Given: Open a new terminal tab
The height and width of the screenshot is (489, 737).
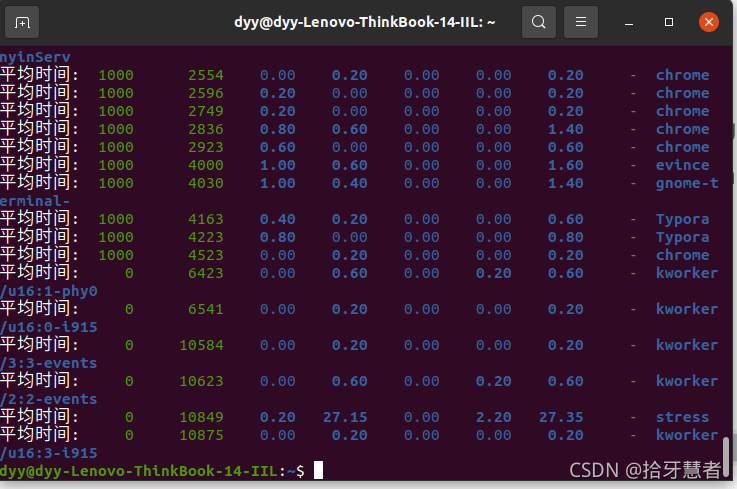Looking at the screenshot, I should (x=22, y=22).
